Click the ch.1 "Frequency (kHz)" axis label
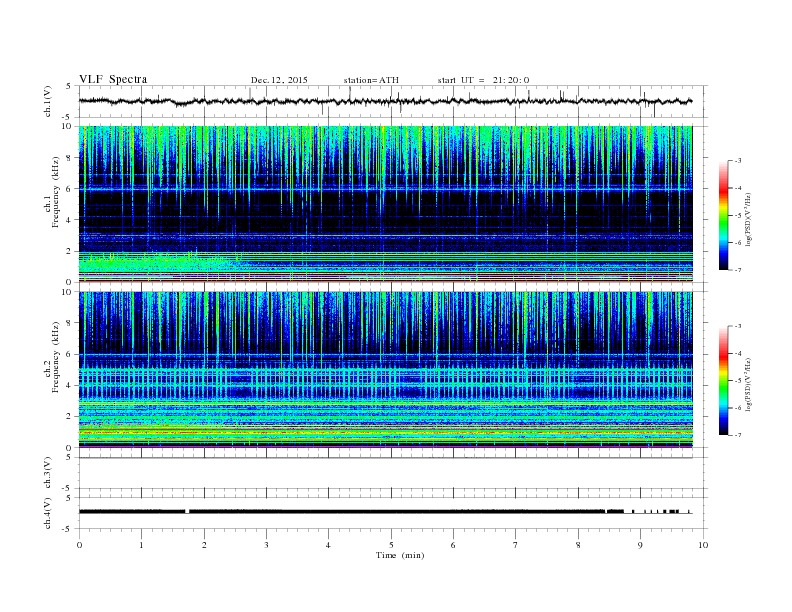792x612 pixels. pyautogui.click(x=55, y=192)
